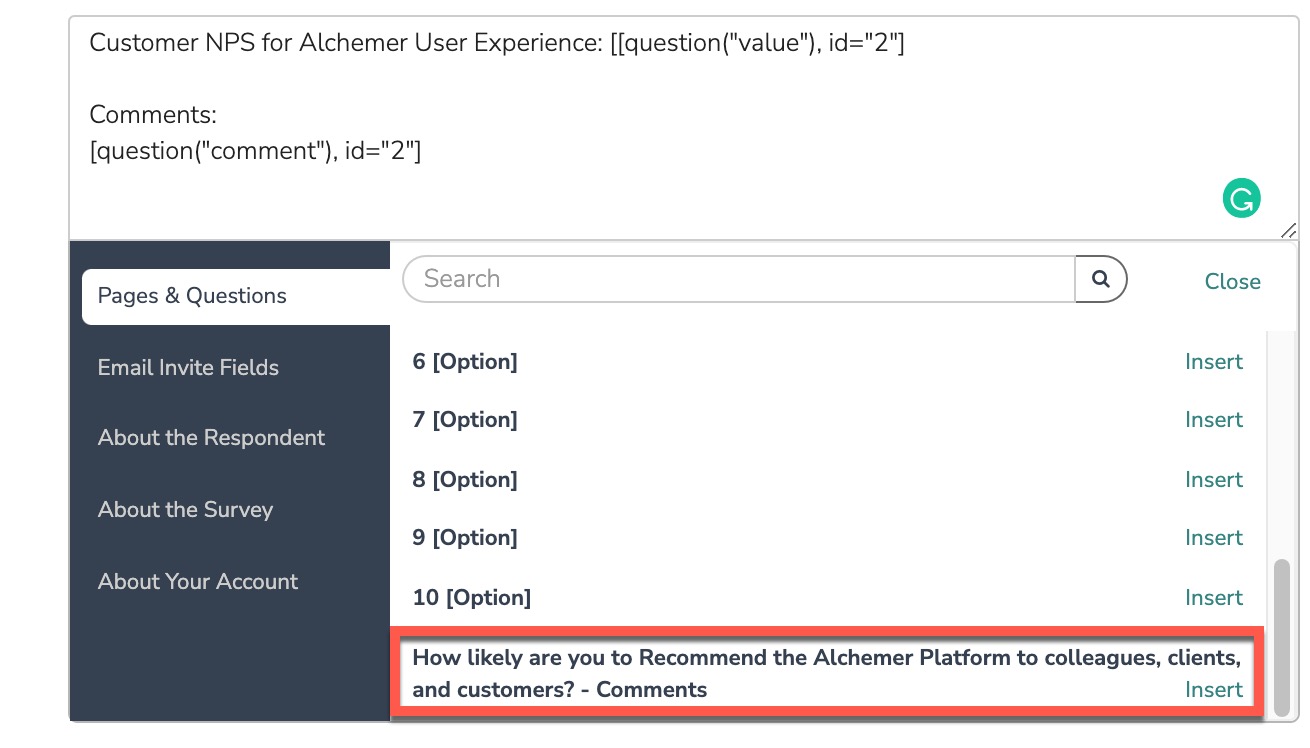Insert the 7 [Option] merge code

pyautogui.click(x=1213, y=420)
